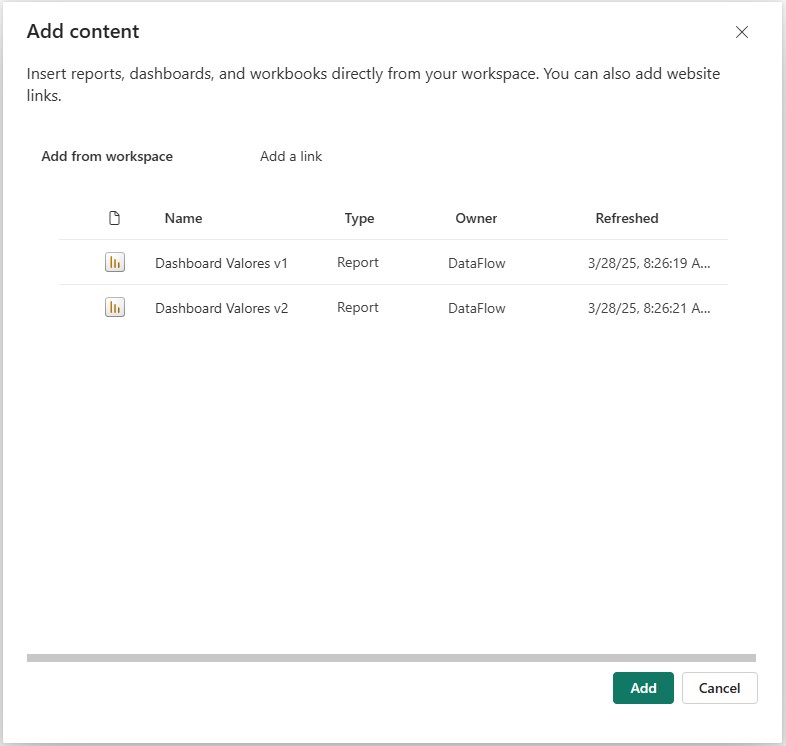The width and height of the screenshot is (786, 746).
Task: Sort by the Name column header
Action: tap(183, 218)
